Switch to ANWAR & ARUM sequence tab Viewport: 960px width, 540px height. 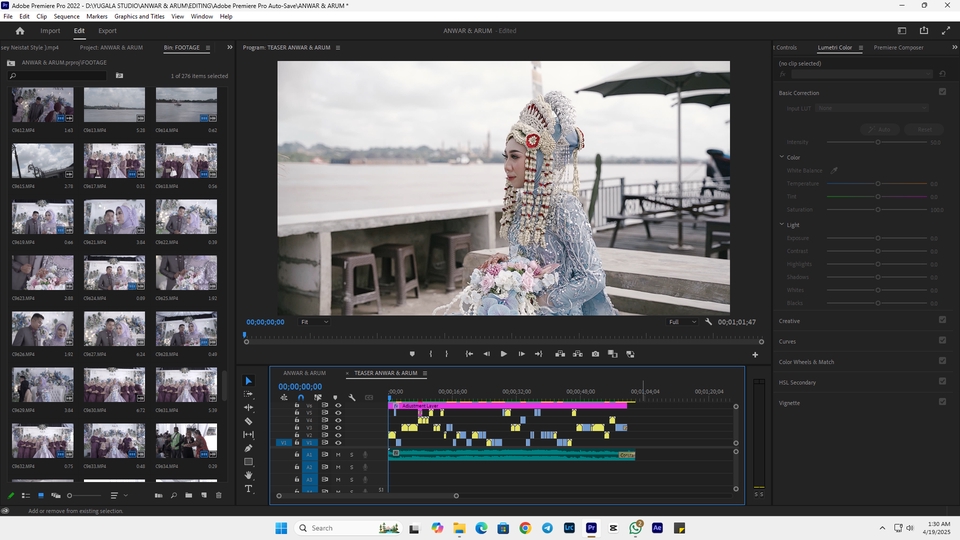pos(304,373)
